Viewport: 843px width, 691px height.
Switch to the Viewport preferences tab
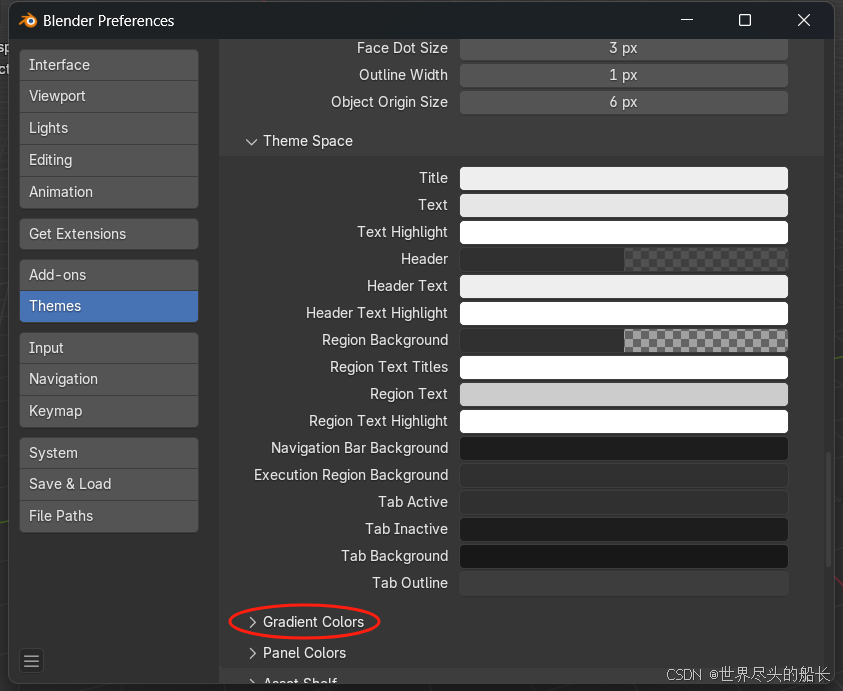pos(109,96)
